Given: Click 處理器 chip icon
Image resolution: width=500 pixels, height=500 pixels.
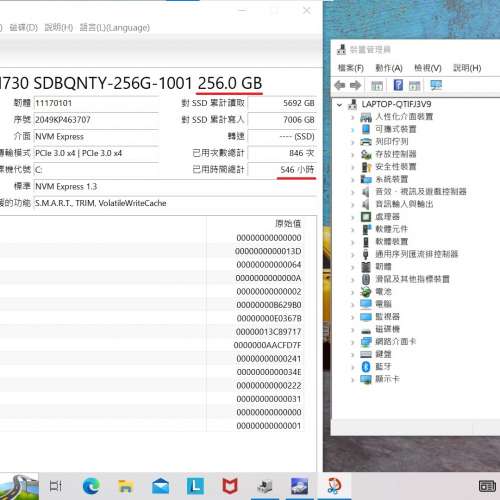Looking at the screenshot, I should [x=366, y=217].
